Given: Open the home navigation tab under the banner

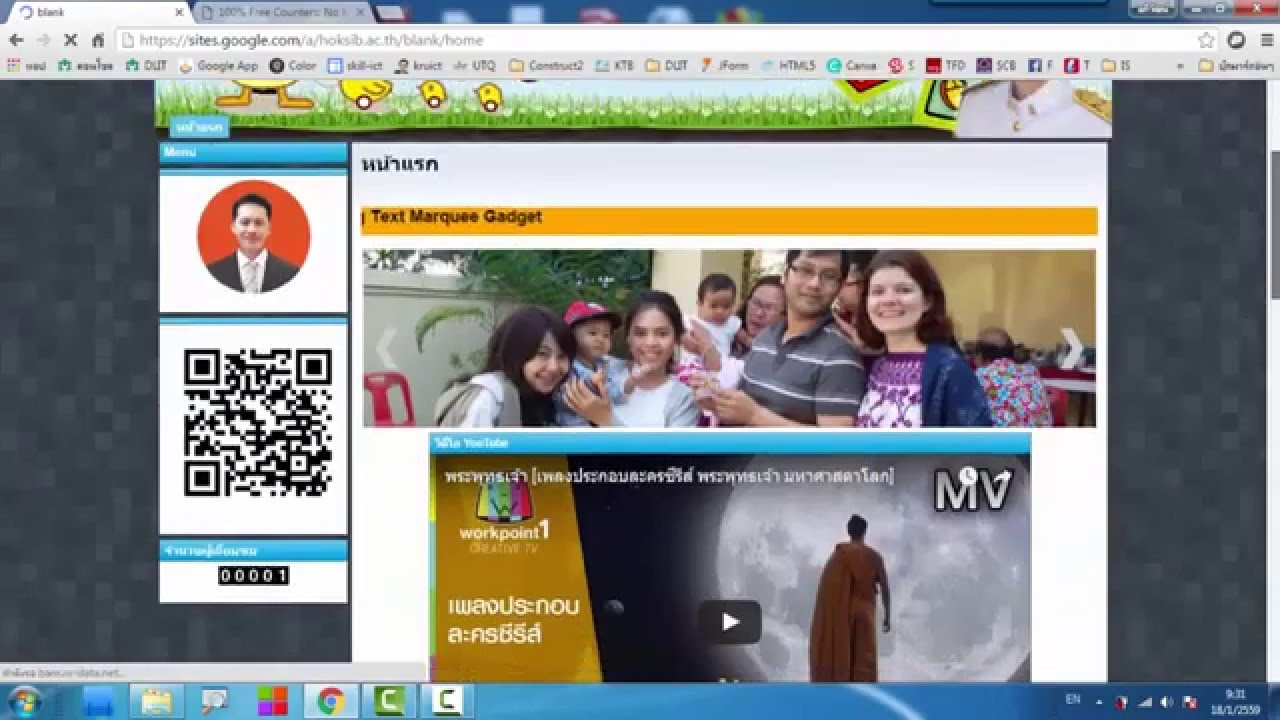Looking at the screenshot, I should click(x=198, y=127).
